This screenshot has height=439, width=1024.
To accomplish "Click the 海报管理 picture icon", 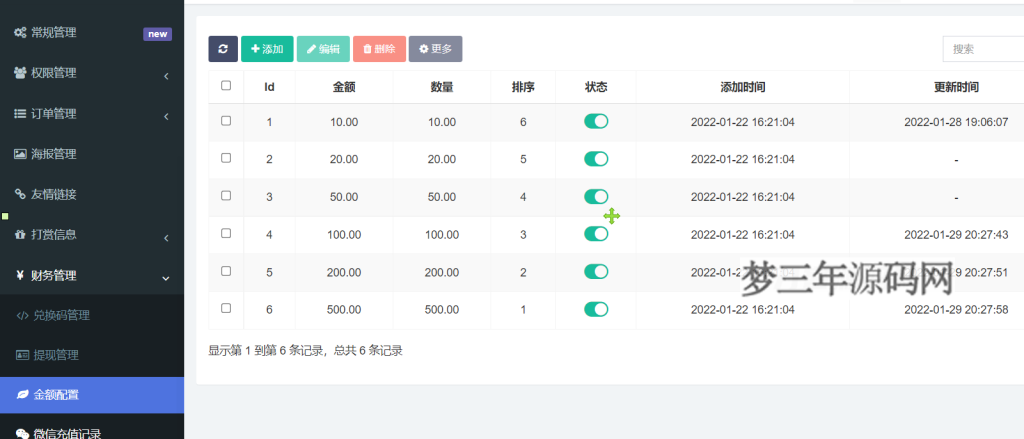I will coord(20,154).
